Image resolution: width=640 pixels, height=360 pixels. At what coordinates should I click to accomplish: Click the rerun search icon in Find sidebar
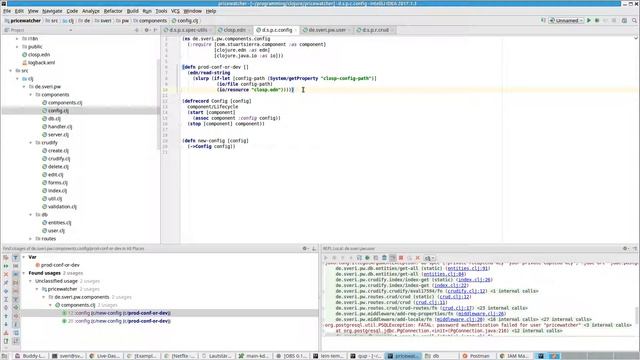(6, 266)
